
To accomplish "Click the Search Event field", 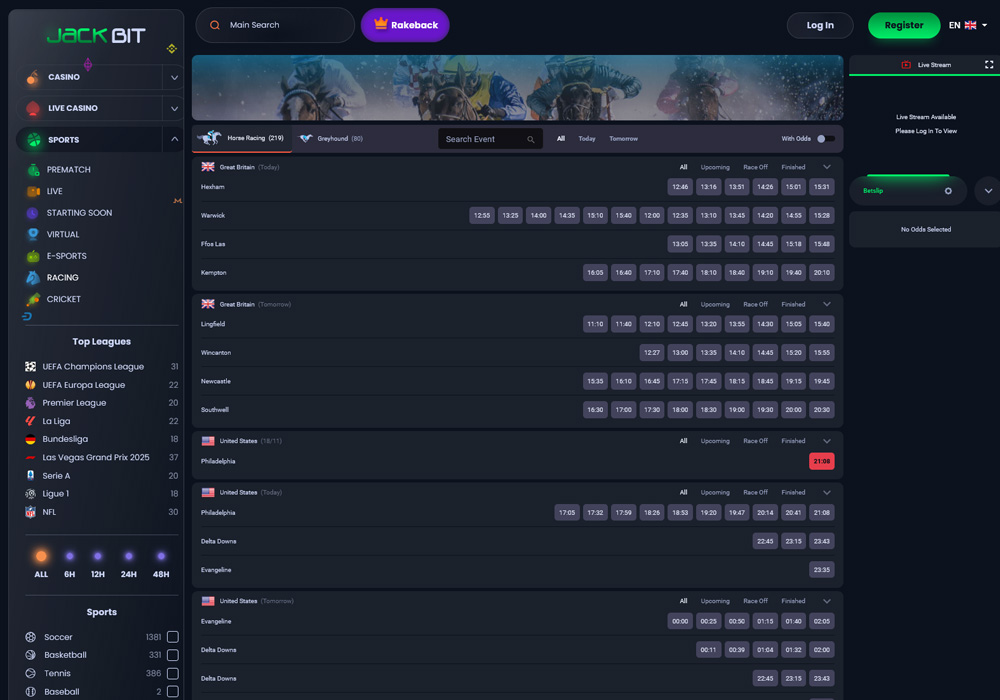I will point(483,139).
